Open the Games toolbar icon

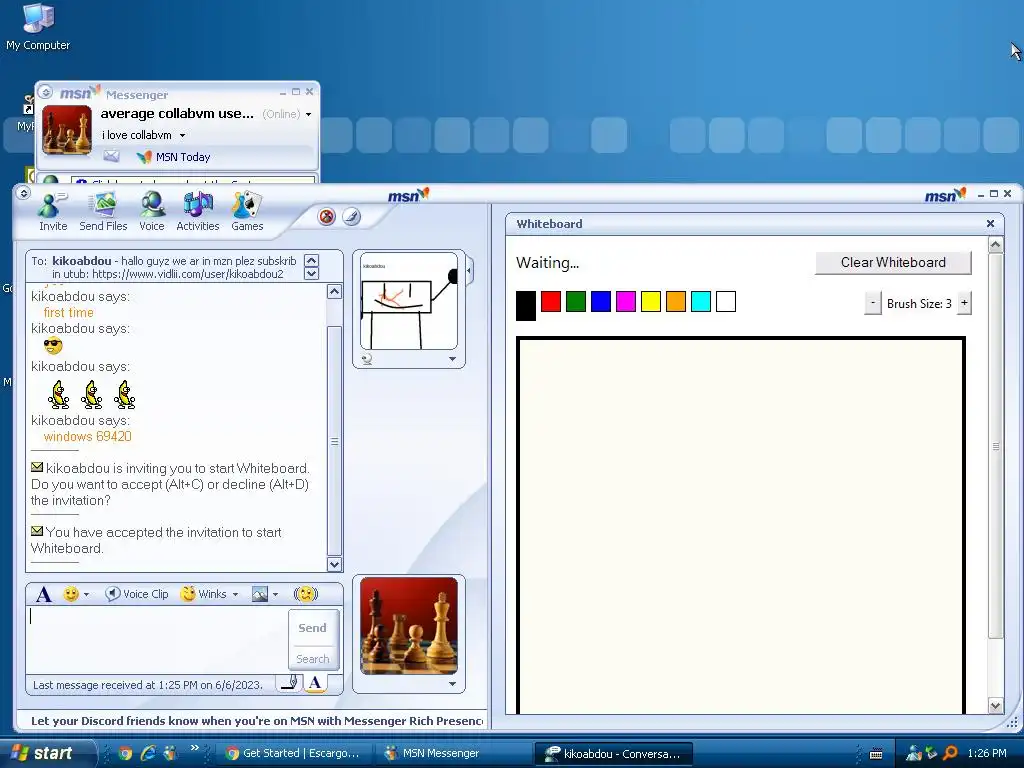(x=247, y=212)
